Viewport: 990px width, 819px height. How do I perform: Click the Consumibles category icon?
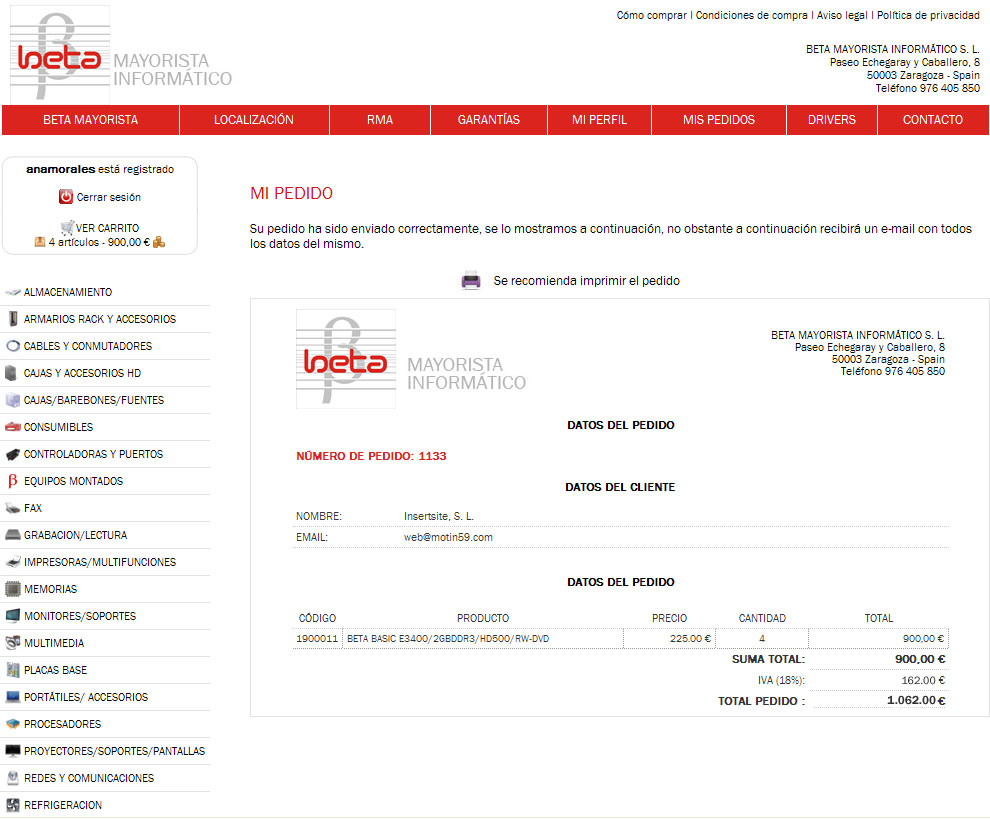(13, 427)
